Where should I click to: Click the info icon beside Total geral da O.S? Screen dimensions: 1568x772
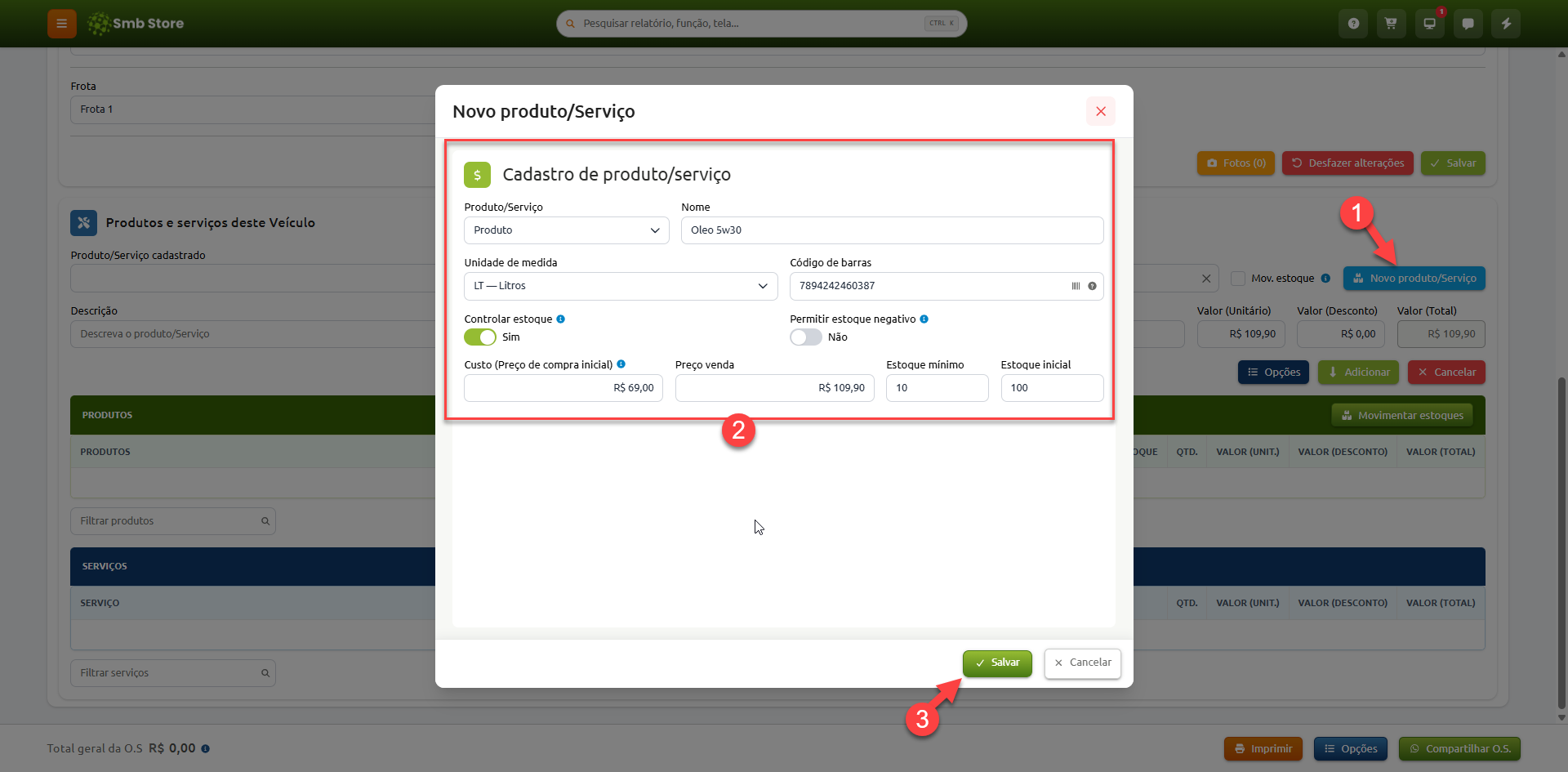[x=205, y=748]
